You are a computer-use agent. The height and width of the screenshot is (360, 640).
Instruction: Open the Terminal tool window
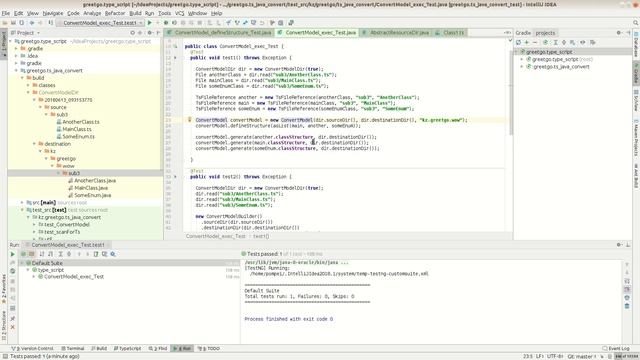coord(73,349)
